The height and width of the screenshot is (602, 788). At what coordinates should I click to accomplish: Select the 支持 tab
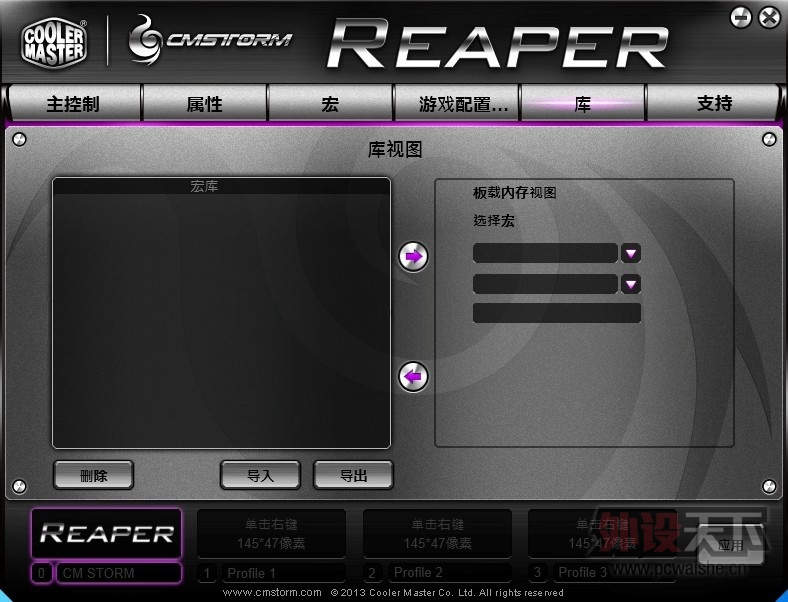tap(714, 104)
